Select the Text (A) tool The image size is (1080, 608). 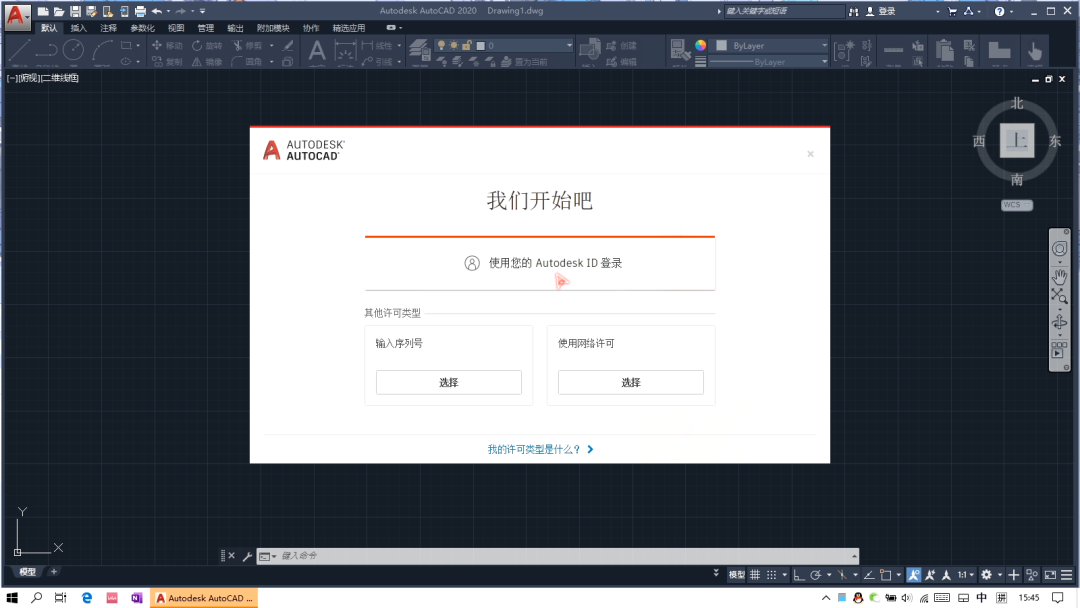(316, 52)
